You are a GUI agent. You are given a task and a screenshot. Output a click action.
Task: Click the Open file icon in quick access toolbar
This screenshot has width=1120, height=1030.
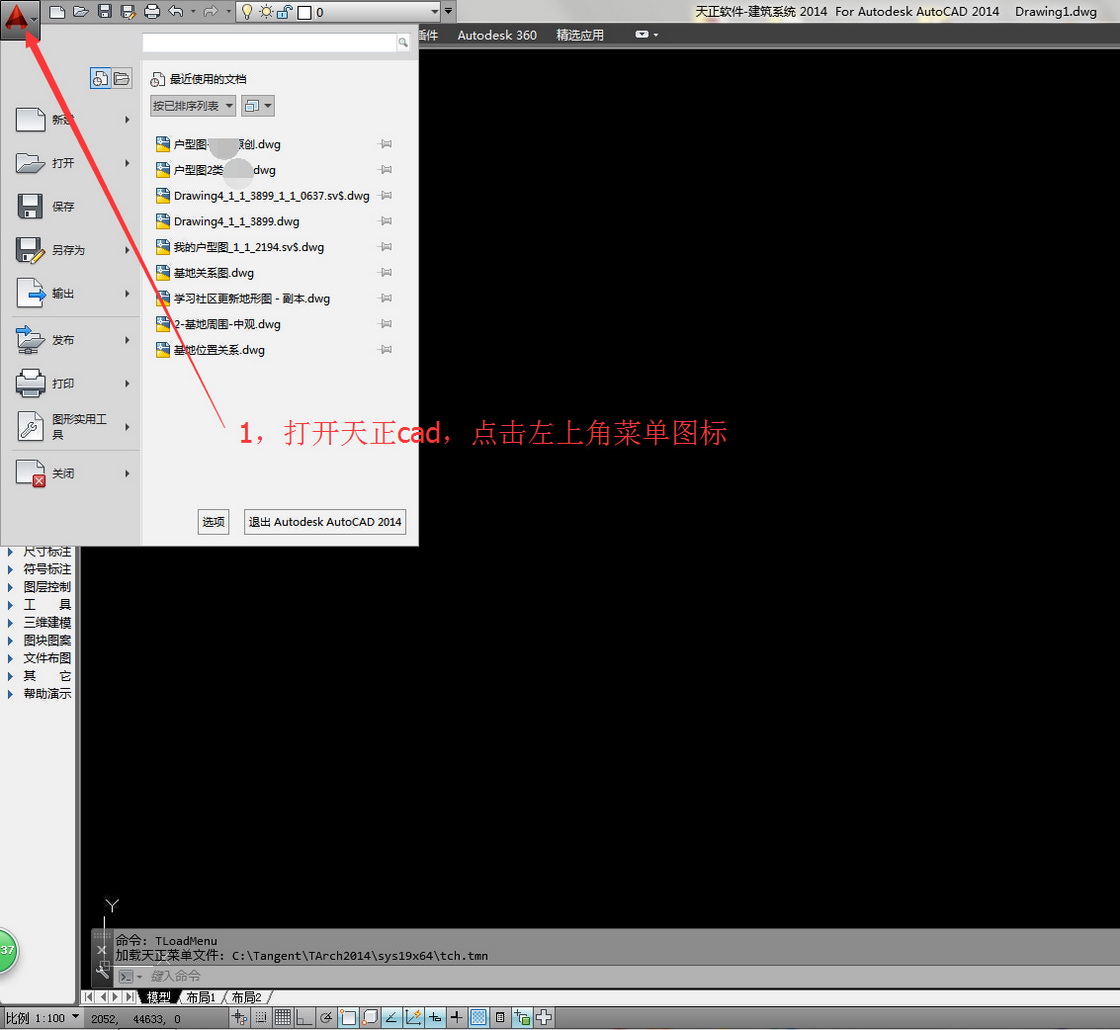(x=81, y=11)
